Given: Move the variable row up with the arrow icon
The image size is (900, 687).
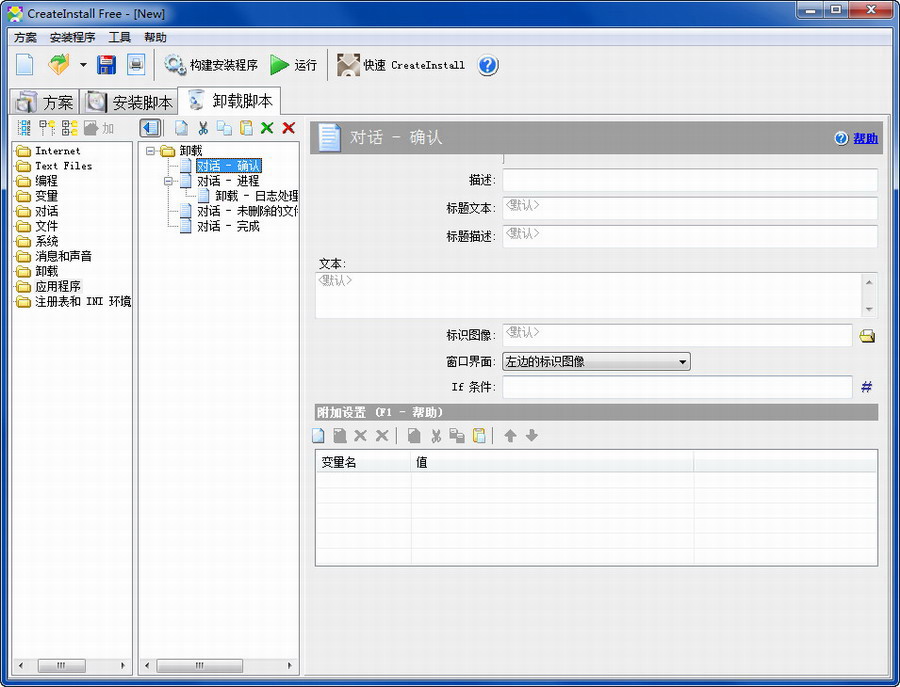Looking at the screenshot, I should [510, 436].
